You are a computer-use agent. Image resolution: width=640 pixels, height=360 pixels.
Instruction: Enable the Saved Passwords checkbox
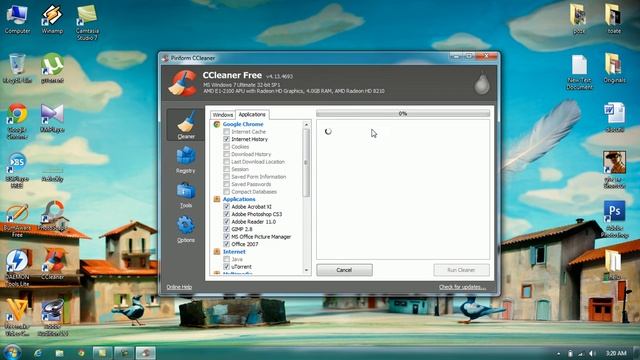(x=227, y=184)
